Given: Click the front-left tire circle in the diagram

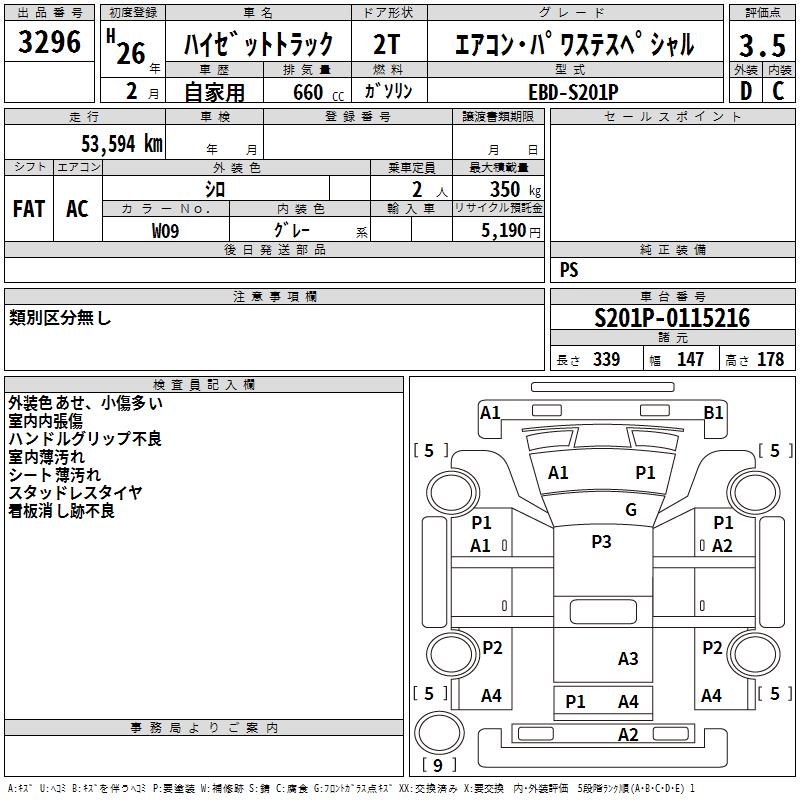Looking at the screenshot, I should pyautogui.click(x=450, y=491).
